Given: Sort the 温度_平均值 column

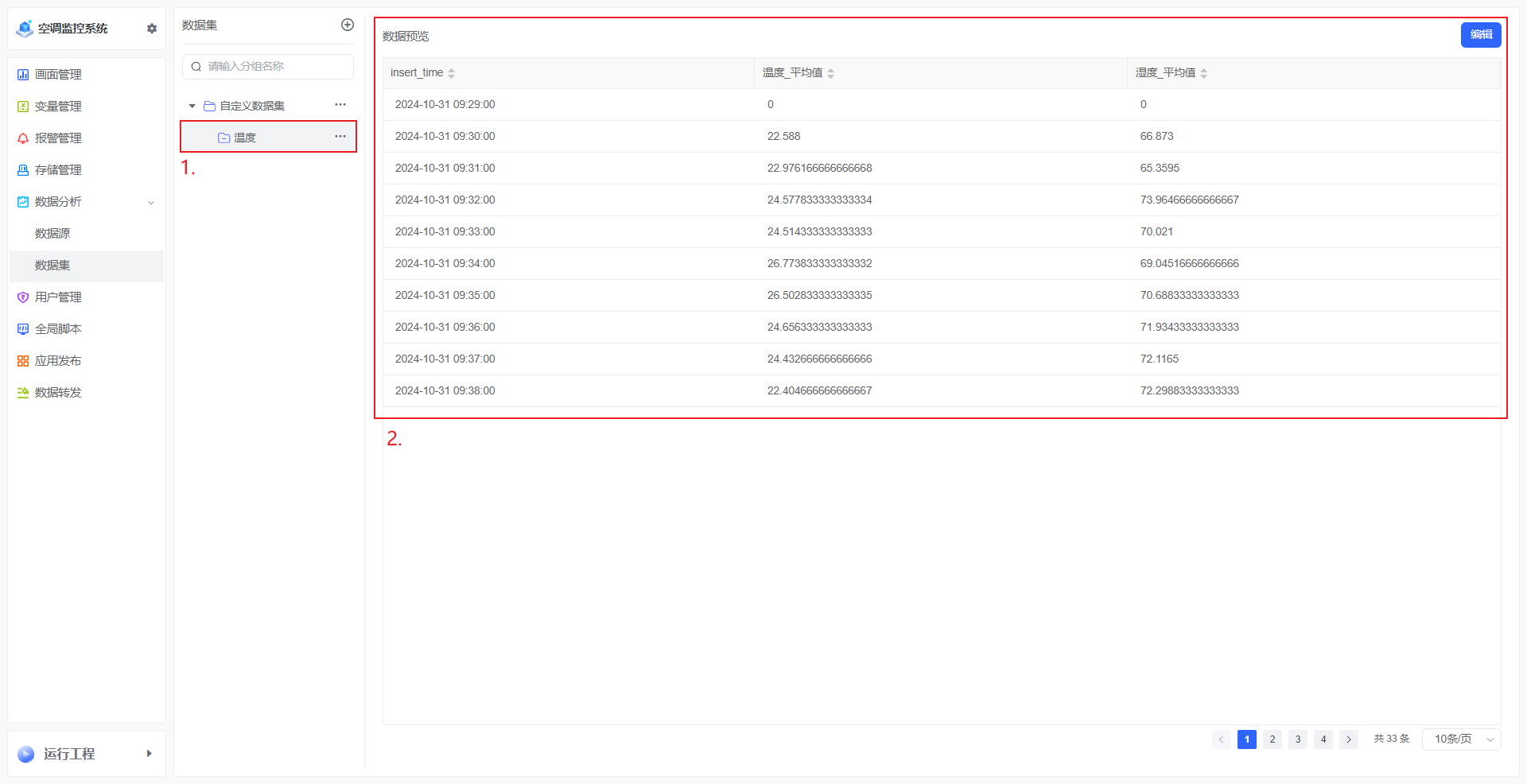Looking at the screenshot, I should [x=830, y=73].
